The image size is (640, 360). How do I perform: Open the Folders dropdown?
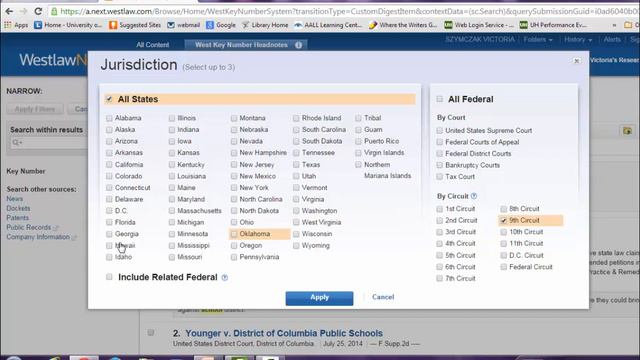point(538,40)
